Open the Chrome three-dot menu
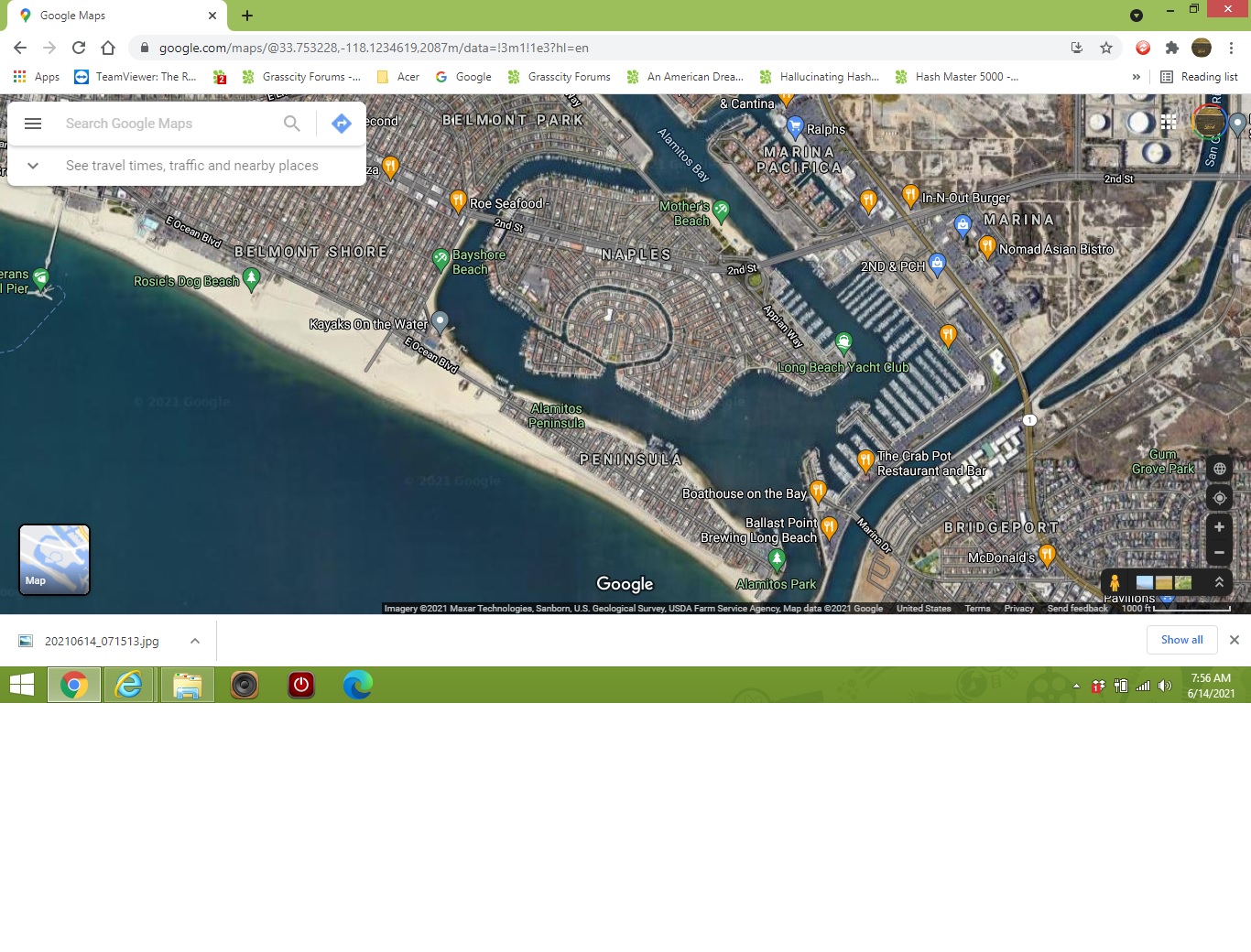1251x952 pixels. (x=1231, y=48)
